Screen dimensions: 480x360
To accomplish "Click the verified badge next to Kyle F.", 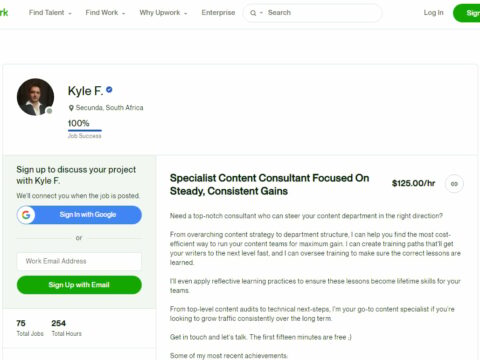I will (x=109, y=90).
